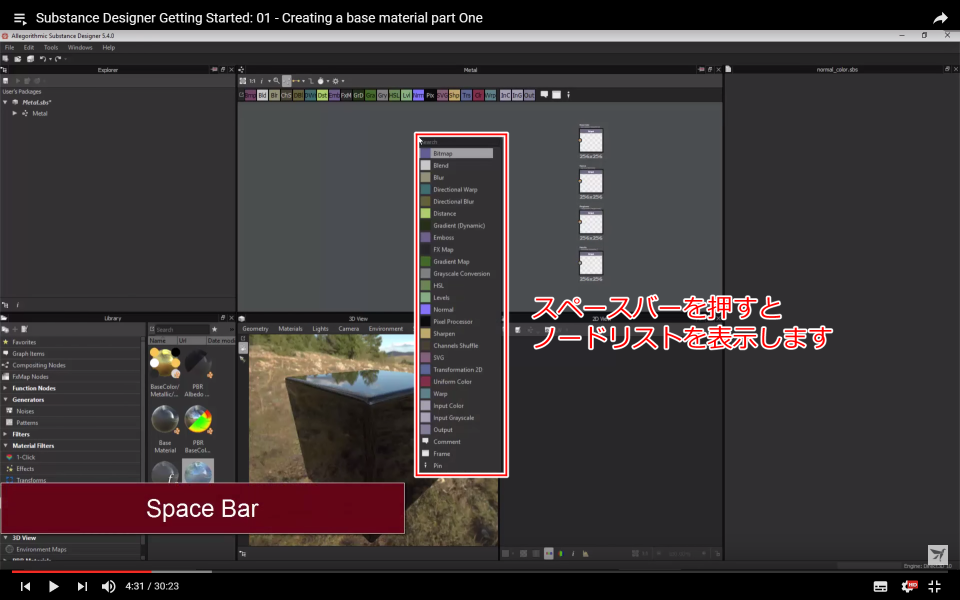Exit fullscreen video mode
The height and width of the screenshot is (600, 960).
[934, 587]
